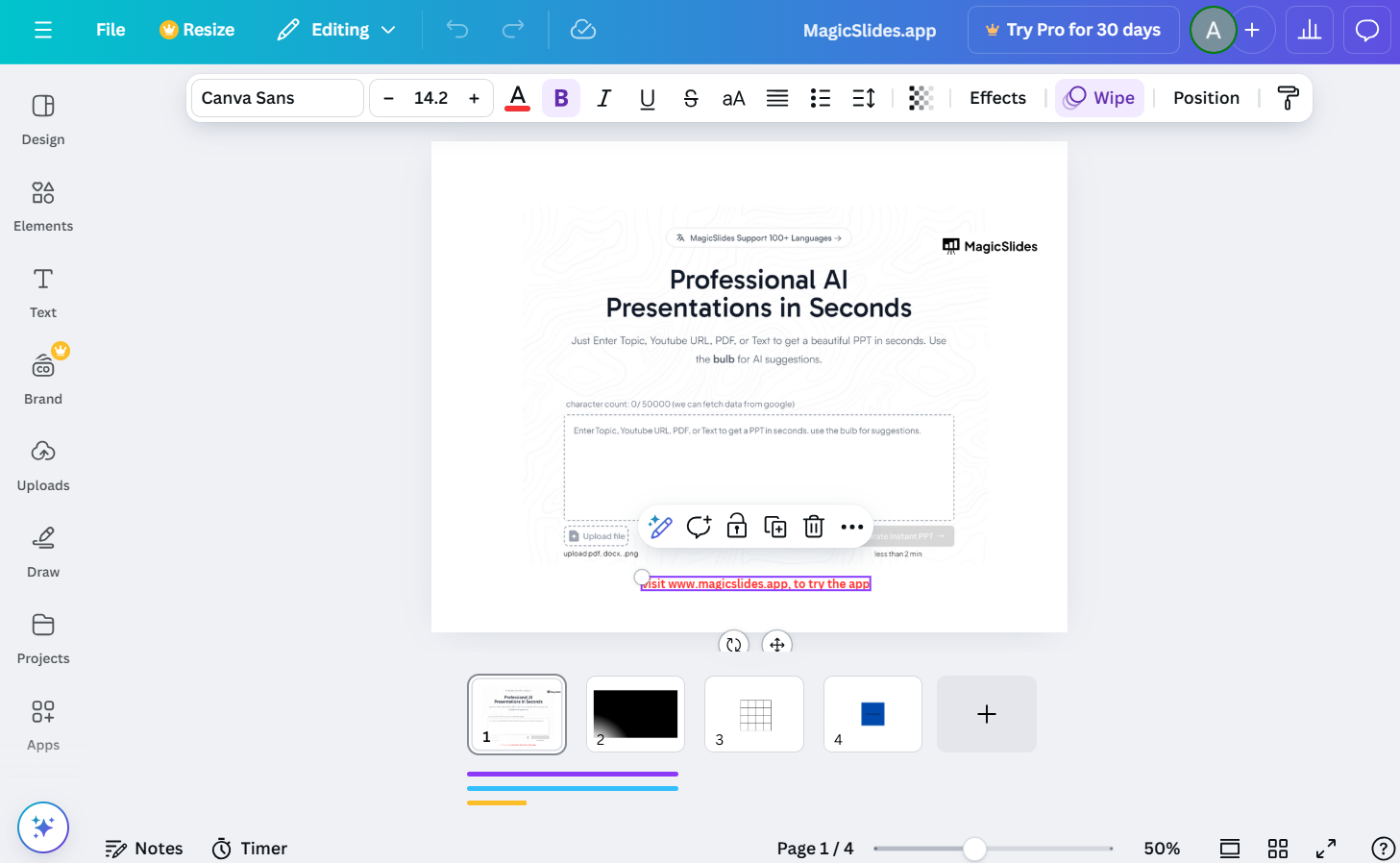Decrease font size with minus button
The image size is (1400, 863).
click(x=388, y=98)
